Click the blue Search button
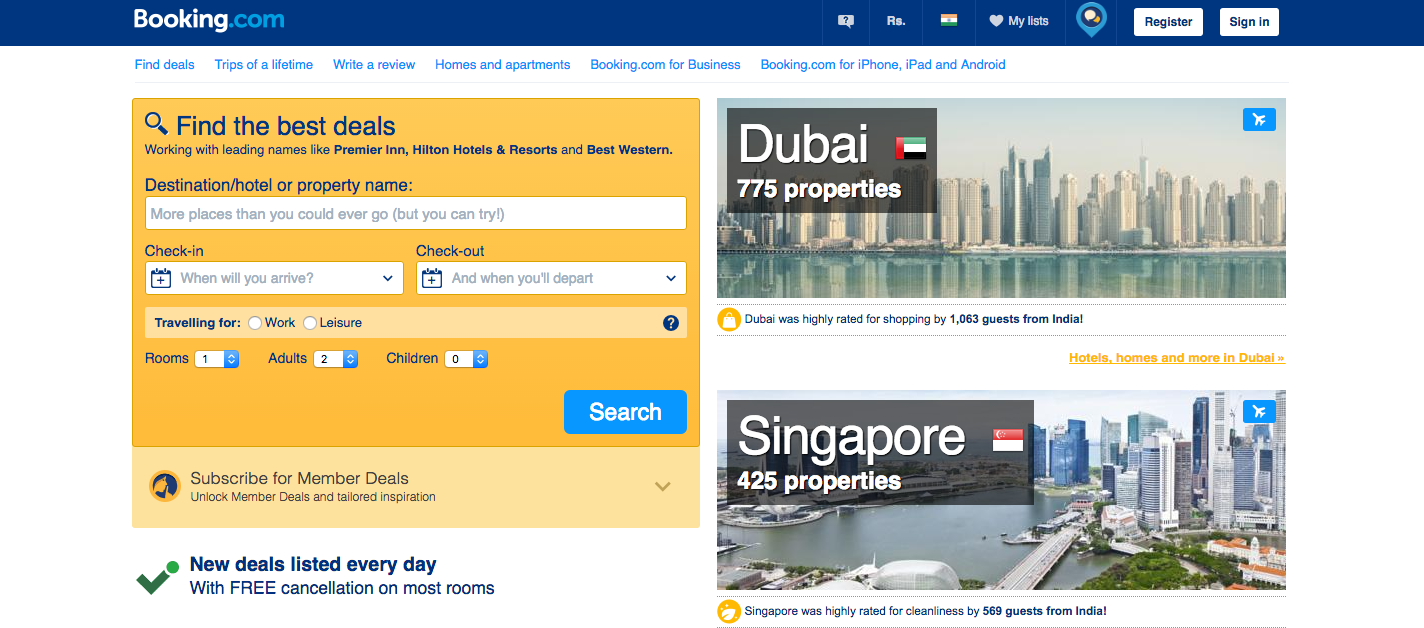The height and width of the screenshot is (628, 1424). coord(625,412)
